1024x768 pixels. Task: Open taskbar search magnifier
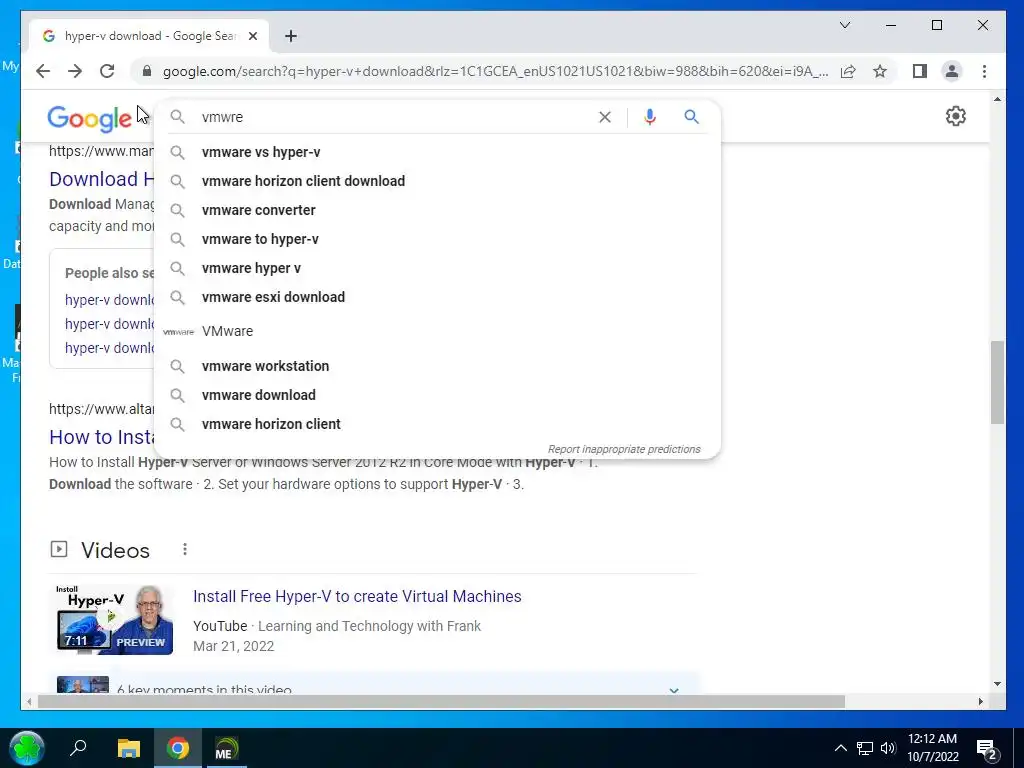pyautogui.click(x=78, y=748)
